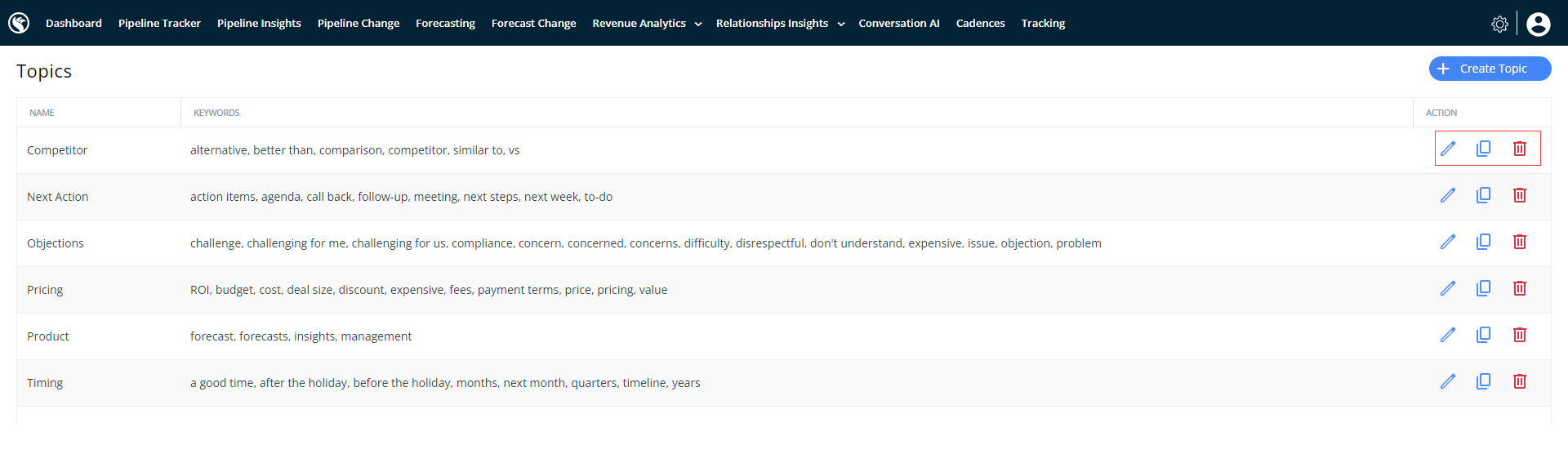Edit the Timing topic

1448,381
